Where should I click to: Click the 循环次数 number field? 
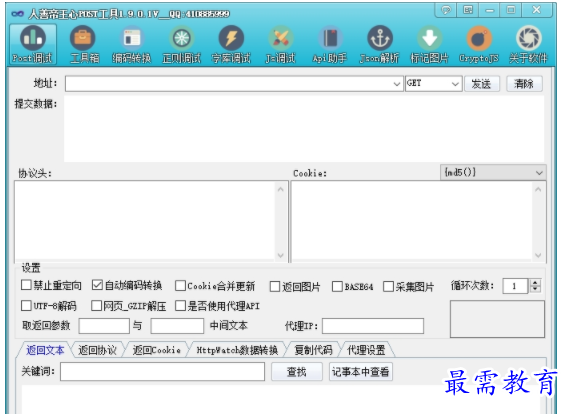[x=515, y=286]
